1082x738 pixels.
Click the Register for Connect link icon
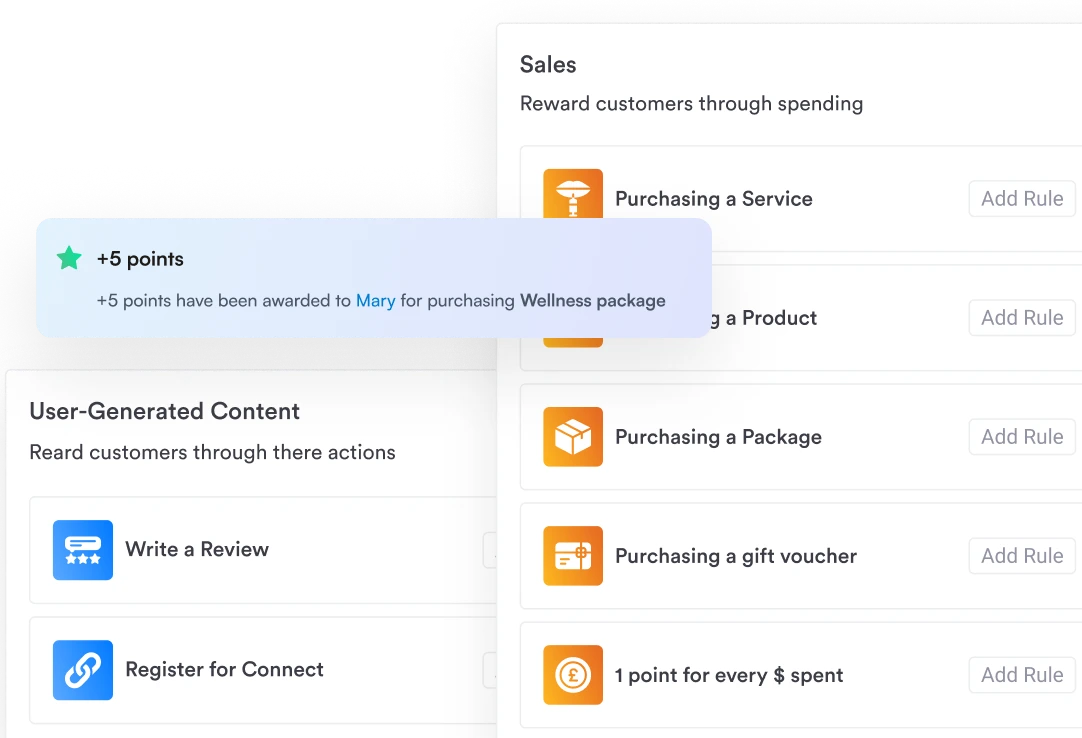(83, 670)
